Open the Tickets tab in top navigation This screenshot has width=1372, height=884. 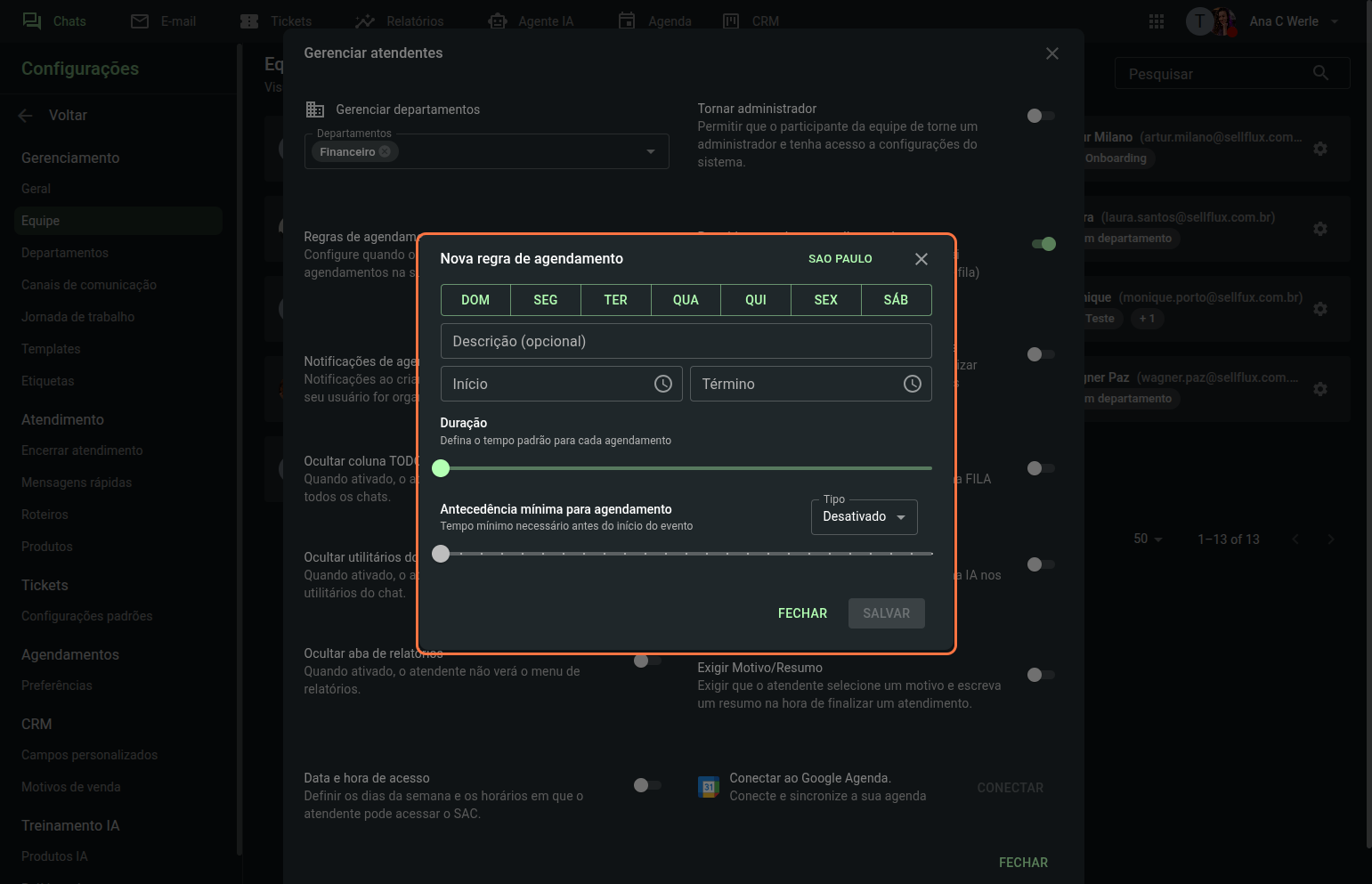click(277, 21)
